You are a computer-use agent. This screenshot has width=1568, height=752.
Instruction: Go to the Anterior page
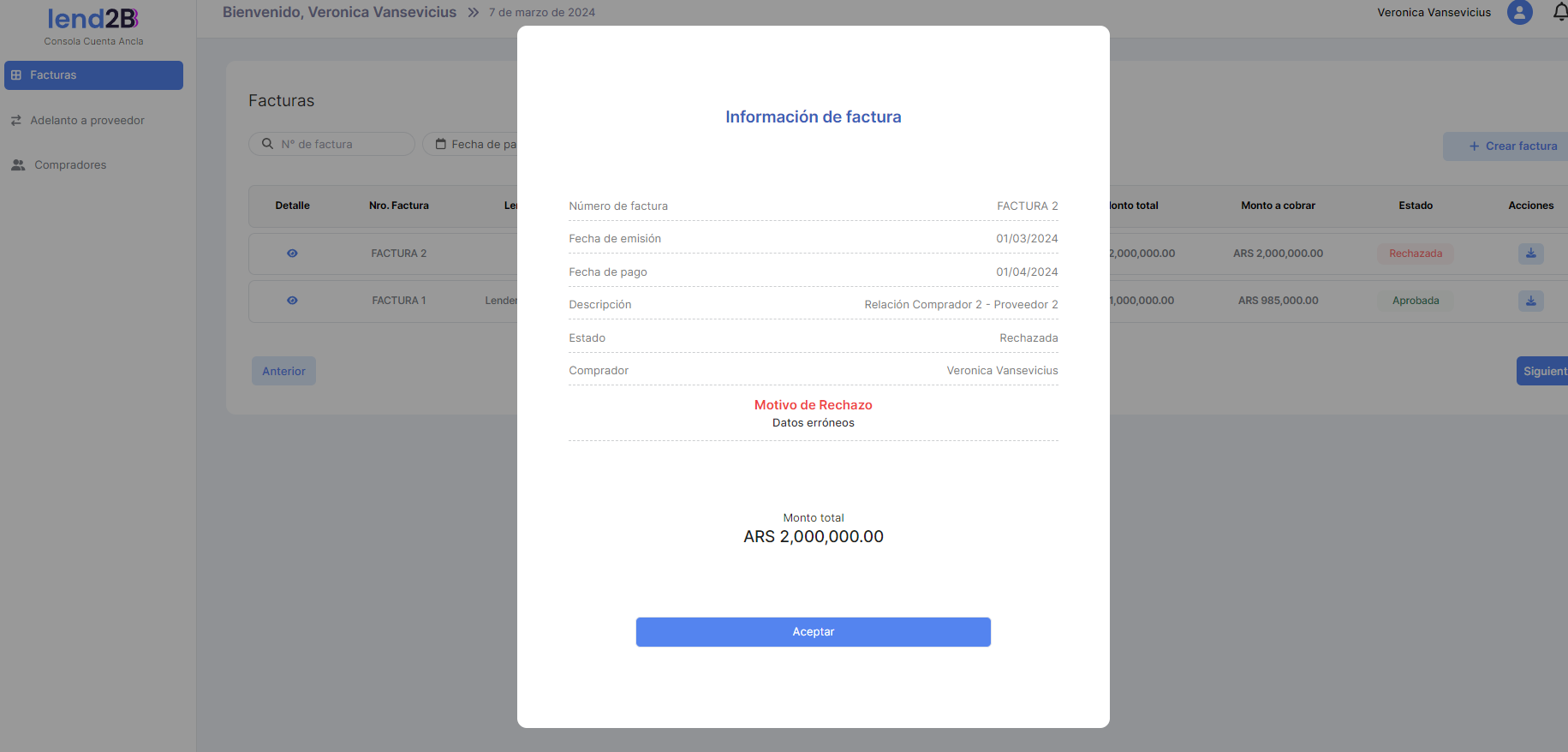(283, 371)
